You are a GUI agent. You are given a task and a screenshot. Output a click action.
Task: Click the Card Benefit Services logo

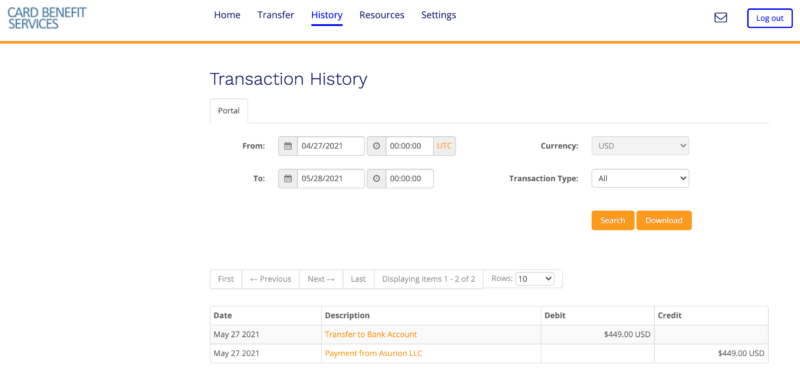47,18
